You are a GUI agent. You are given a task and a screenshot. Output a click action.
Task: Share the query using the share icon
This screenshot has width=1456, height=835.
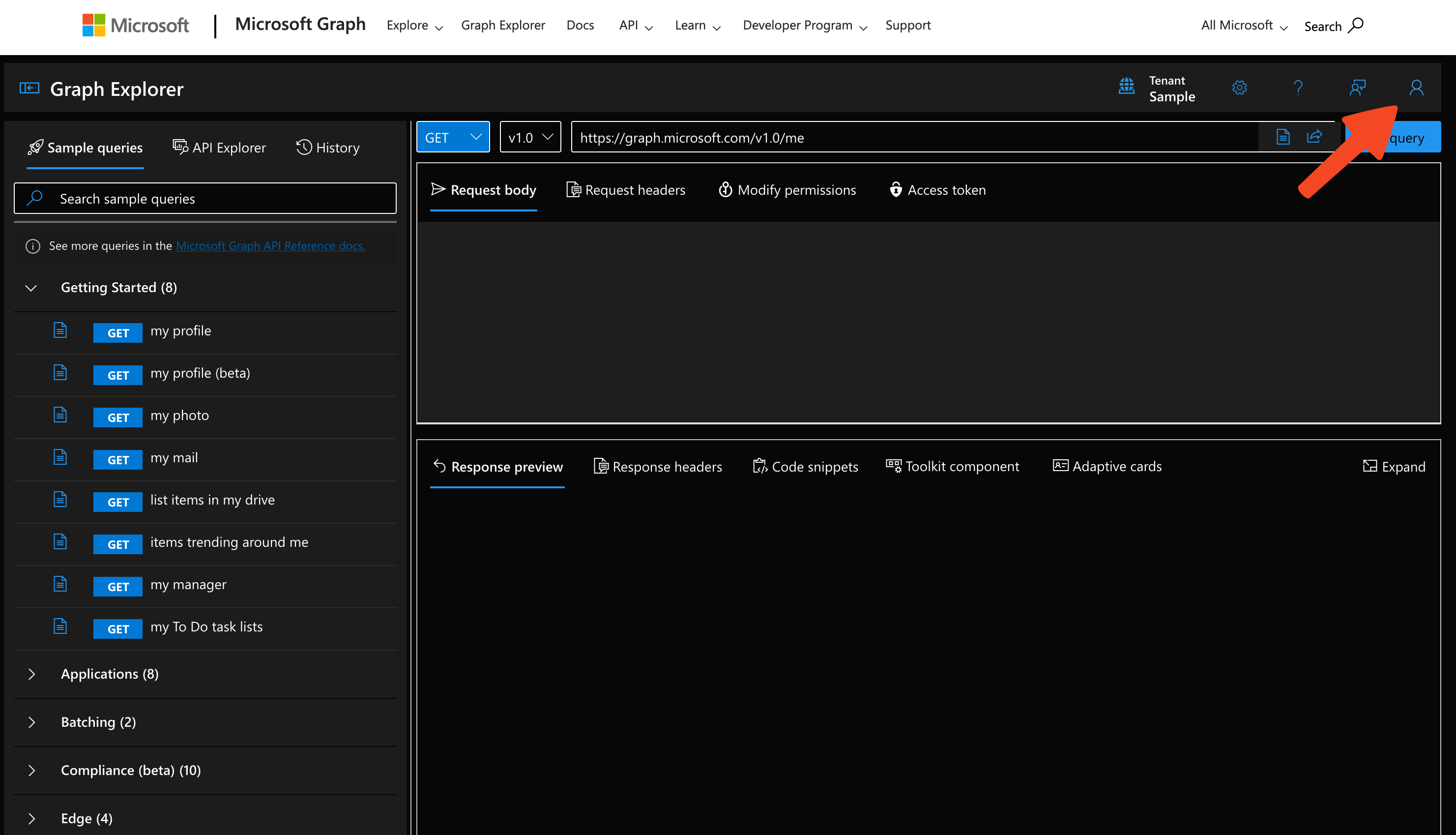1314,137
